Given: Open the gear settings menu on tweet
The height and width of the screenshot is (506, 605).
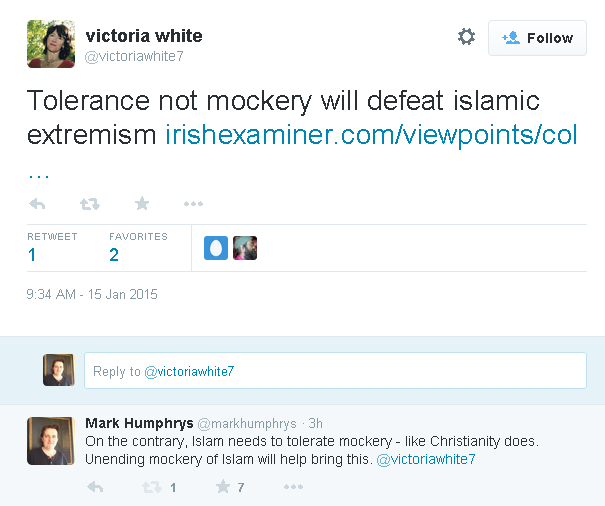Looking at the screenshot, I should 466,37.
